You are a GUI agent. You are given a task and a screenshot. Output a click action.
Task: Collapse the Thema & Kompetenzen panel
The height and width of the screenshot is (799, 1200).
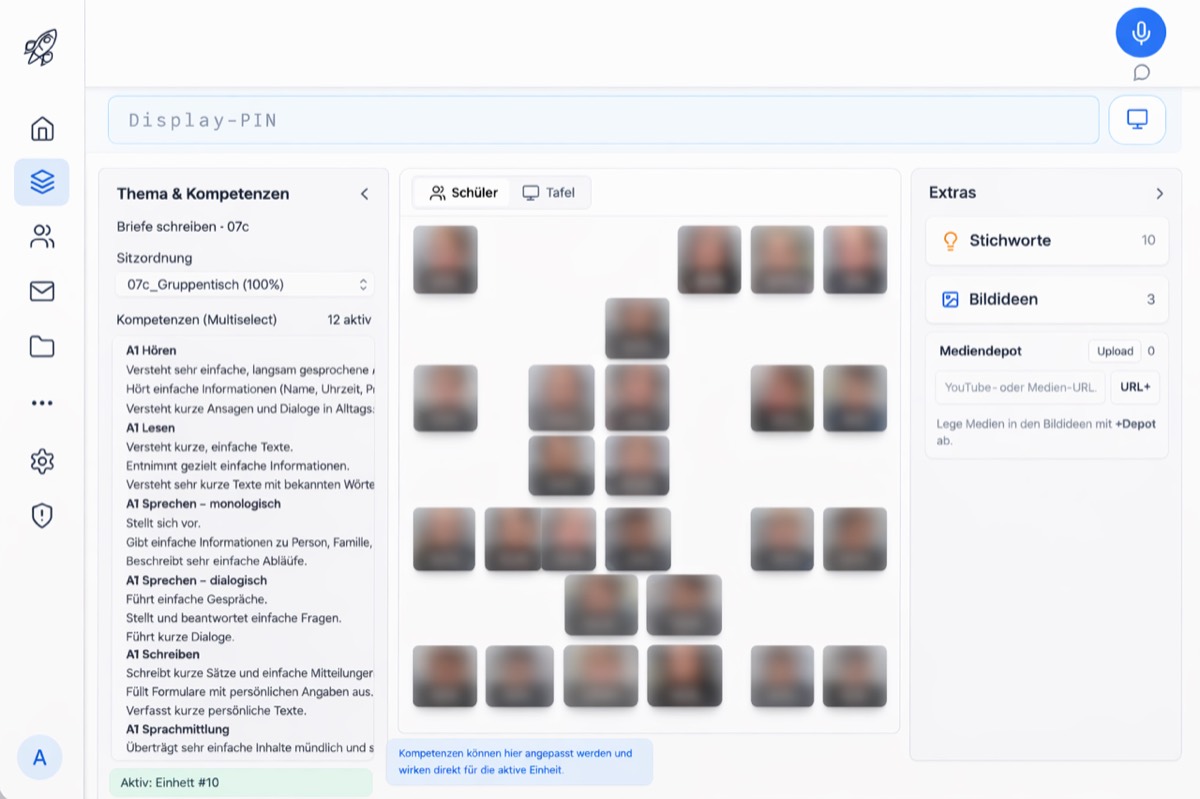click(x=364, y=194)
